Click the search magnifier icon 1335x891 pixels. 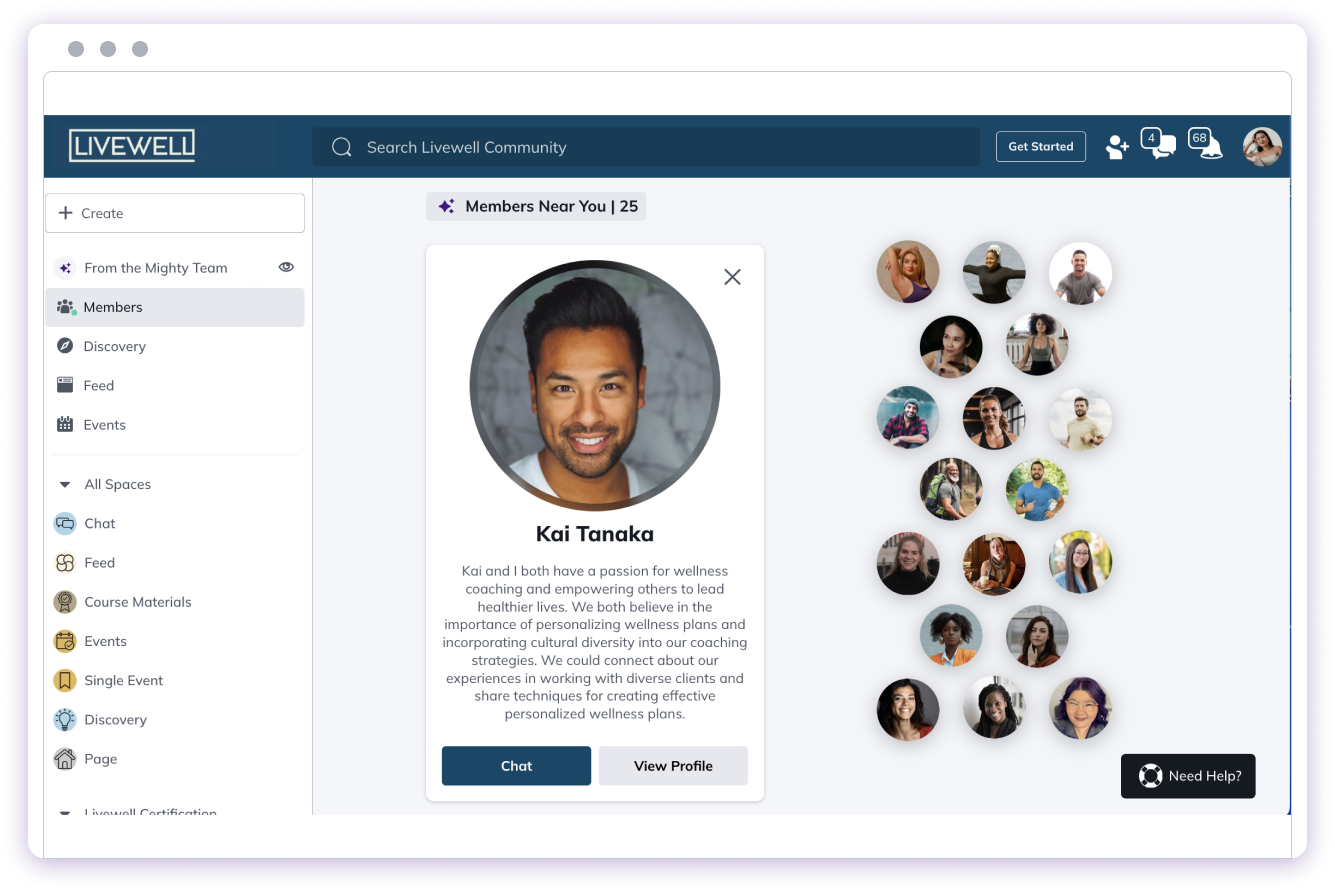pyautogui.click(x=341, y=146)
